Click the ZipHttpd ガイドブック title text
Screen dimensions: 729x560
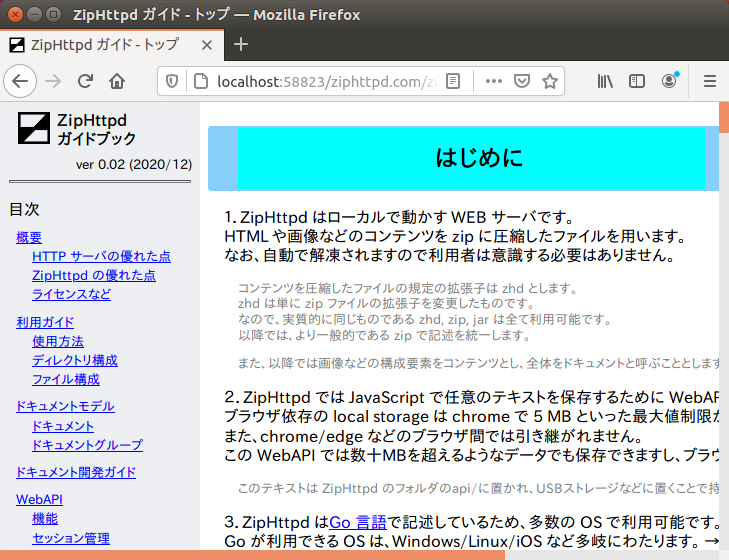(x=97, y=129)
